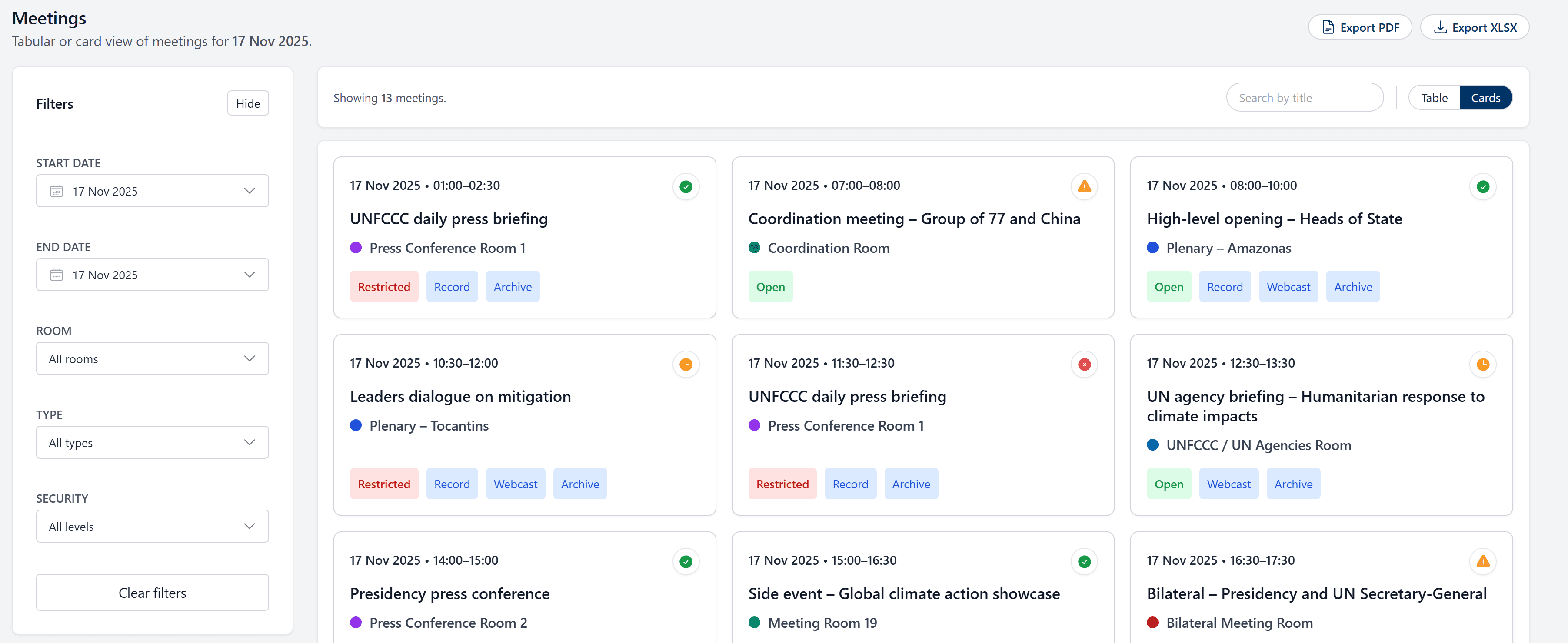The height and width of the screenshot is (643, 1568).
Task: Click the green dot beside Coordination Room
Action: point(754,248)
